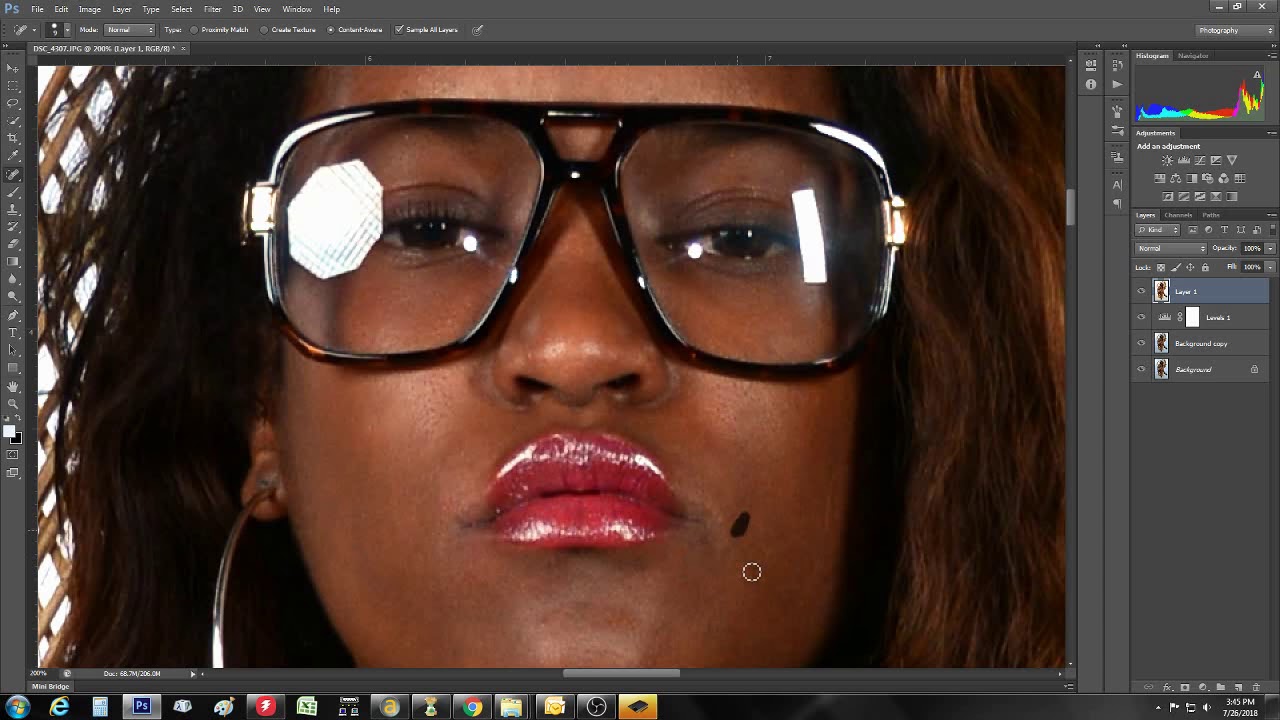Switch to the Navigator tab
The height and width of the screenshot is (720, 1280).
(x=1193, y=56)
